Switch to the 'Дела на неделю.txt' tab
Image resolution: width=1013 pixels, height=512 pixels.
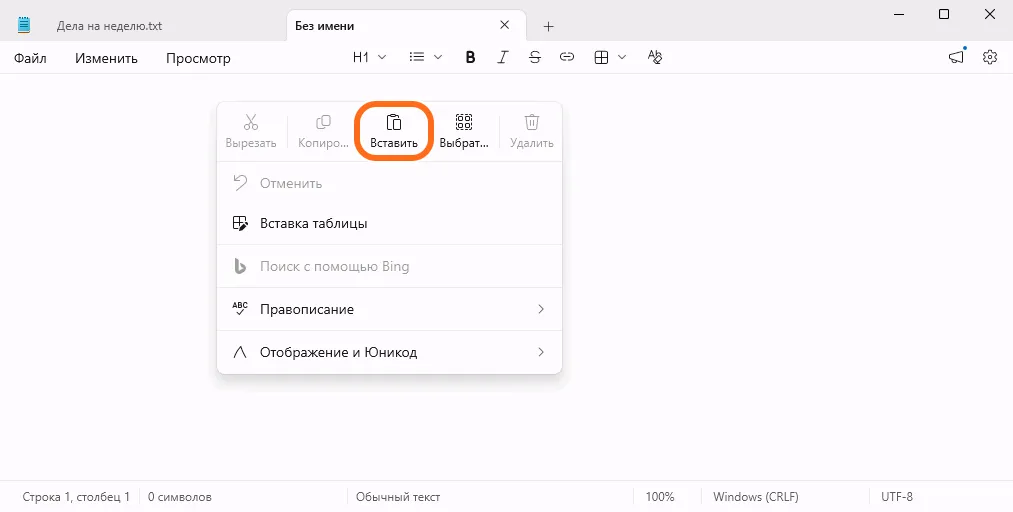tap(109, 26)
